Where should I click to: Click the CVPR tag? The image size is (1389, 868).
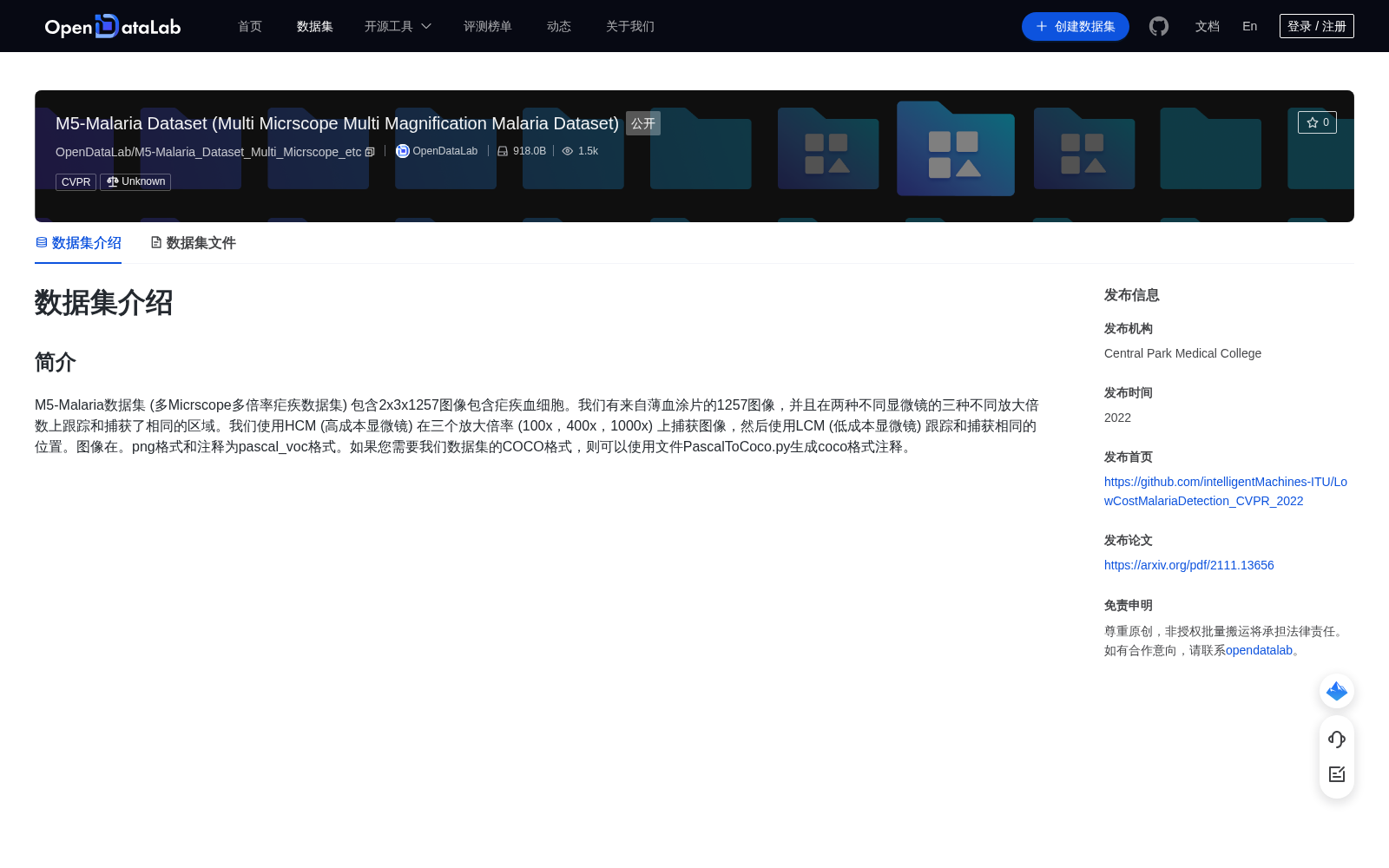76,181
